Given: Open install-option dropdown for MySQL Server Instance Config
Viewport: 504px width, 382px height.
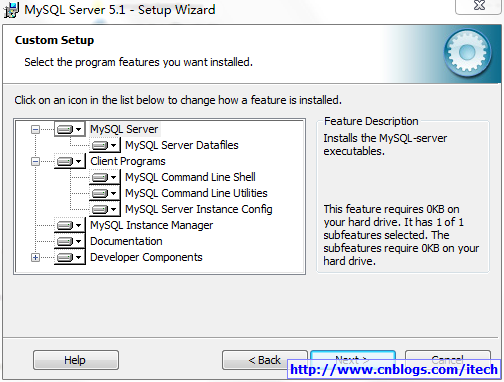Looking at the screenshot, I should tap(104, 209).
